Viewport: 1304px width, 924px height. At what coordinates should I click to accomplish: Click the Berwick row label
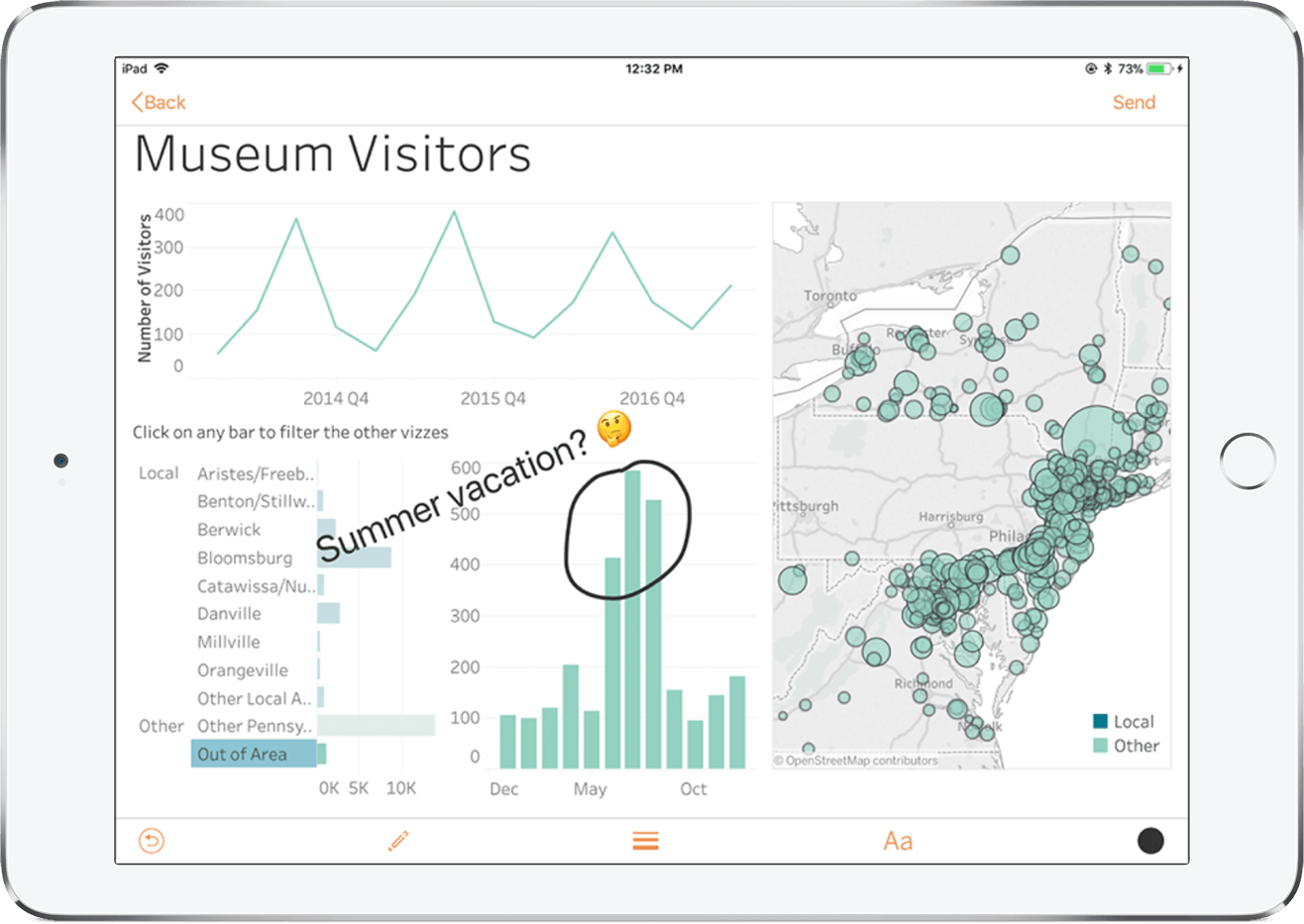pos(229,530)
